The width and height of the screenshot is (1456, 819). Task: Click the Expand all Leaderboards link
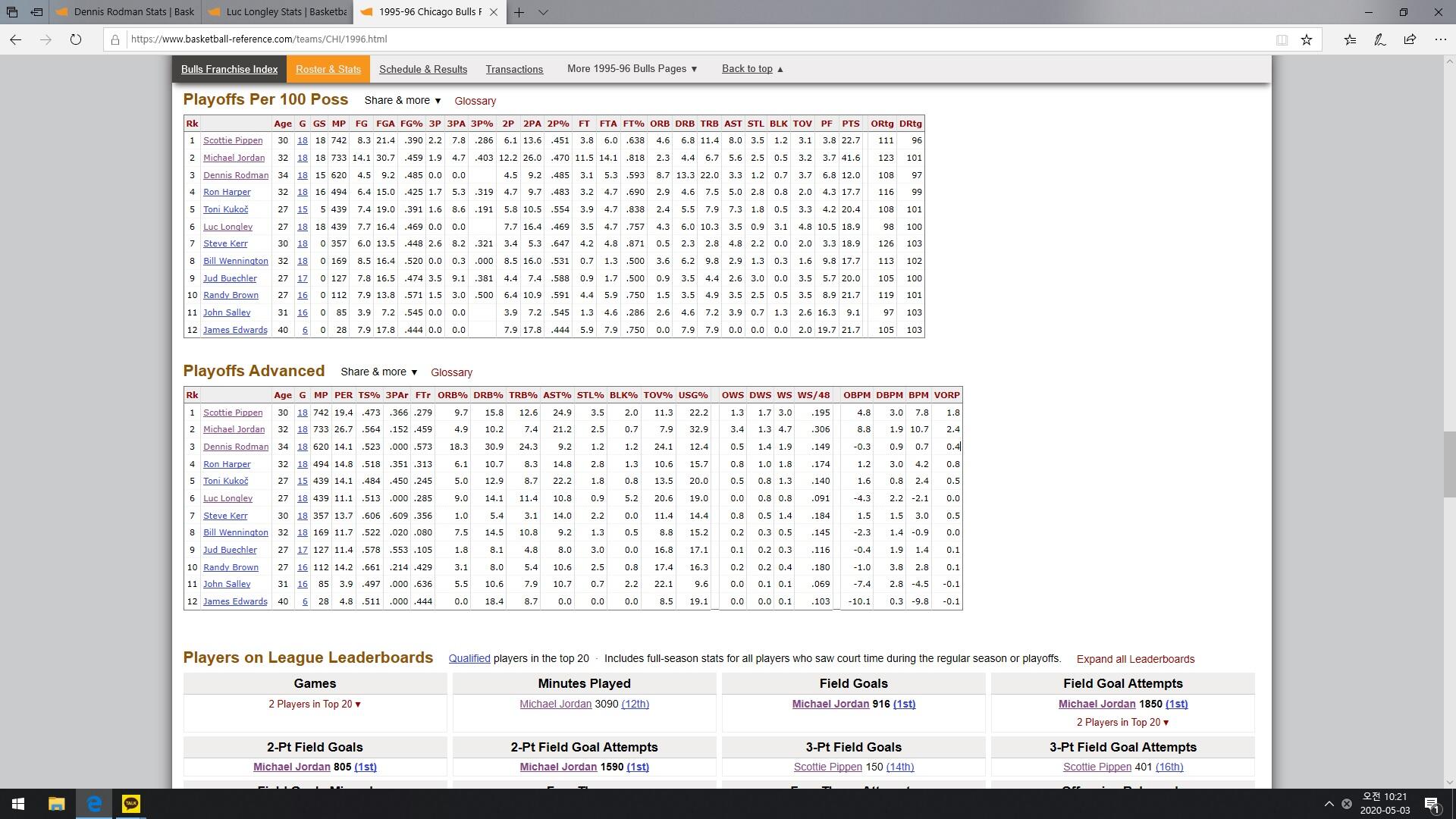(x=1135, y=659)
